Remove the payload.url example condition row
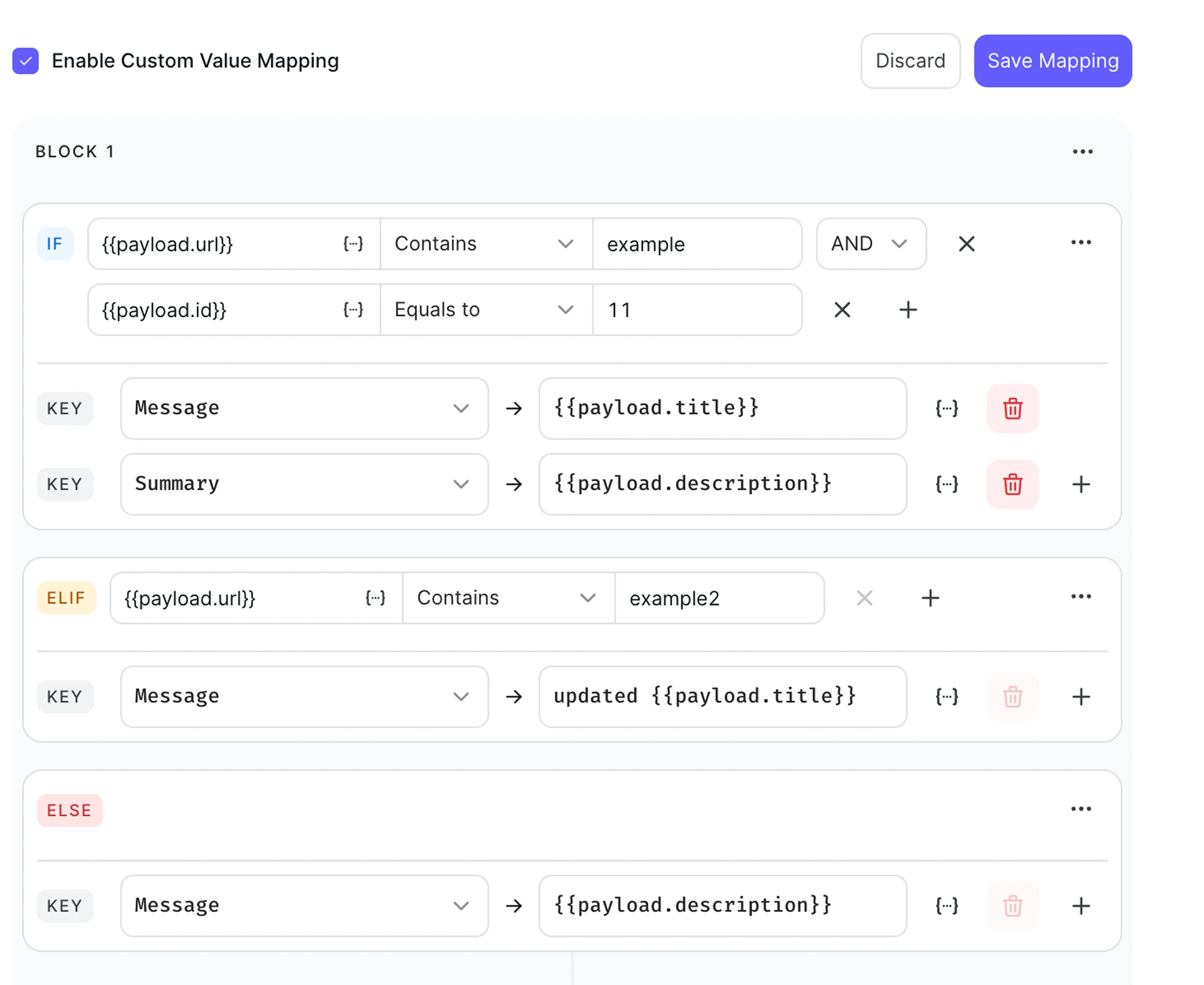This screenshot has width=1204, height=985. [x=966, y=244]
